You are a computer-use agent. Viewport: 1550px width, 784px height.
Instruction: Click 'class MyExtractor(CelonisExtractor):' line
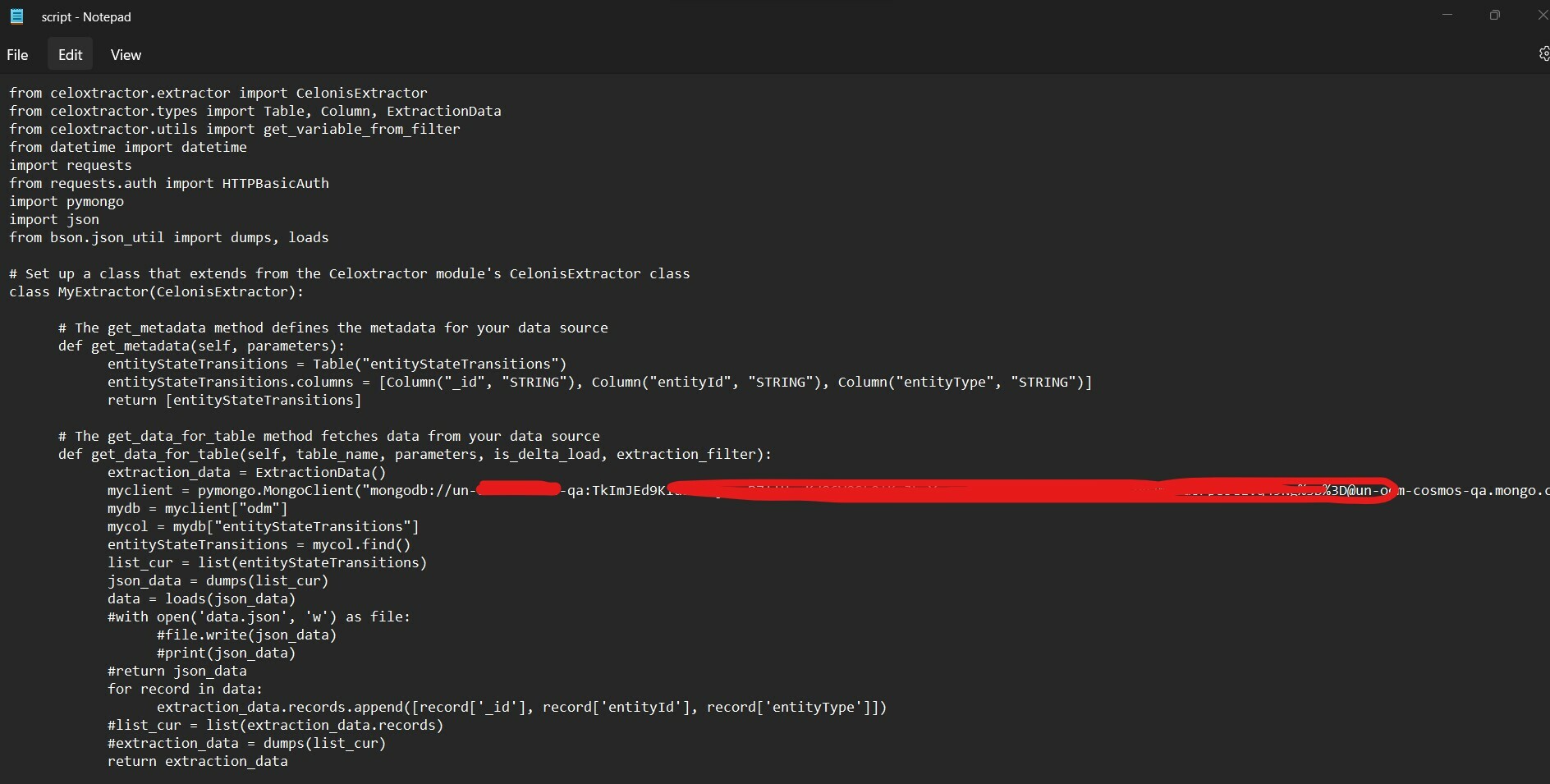(x=157, y=291)
